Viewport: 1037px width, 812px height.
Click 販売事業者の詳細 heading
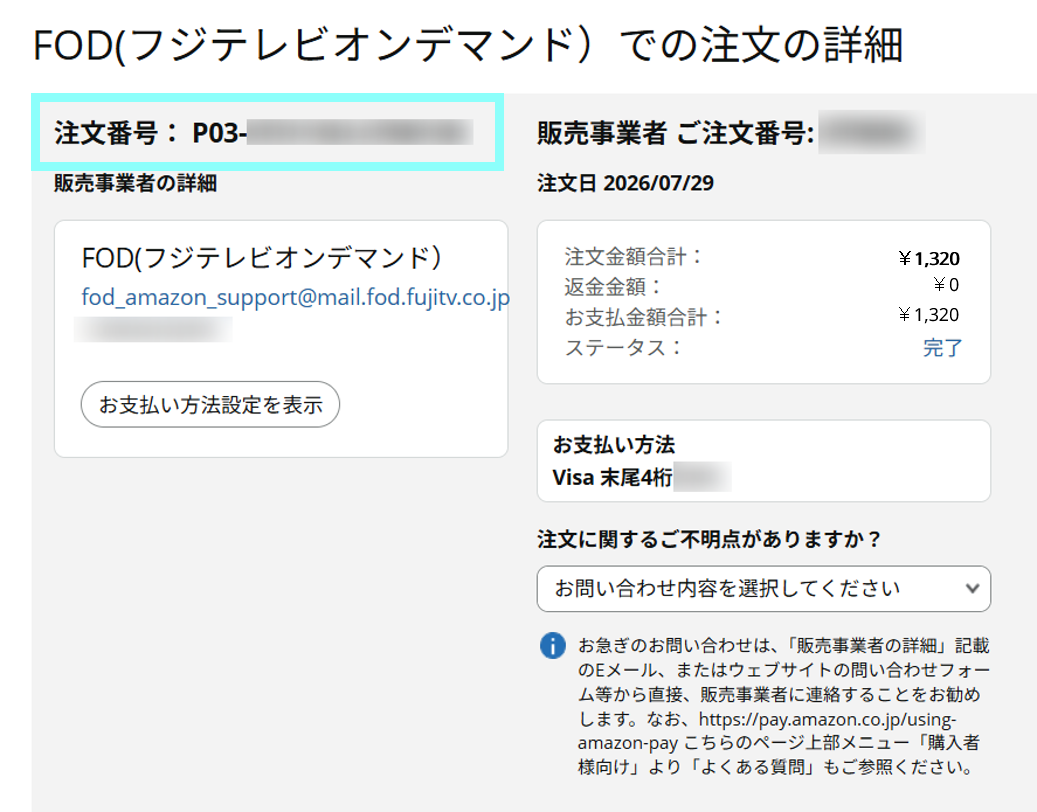click(x=136, y=183)
